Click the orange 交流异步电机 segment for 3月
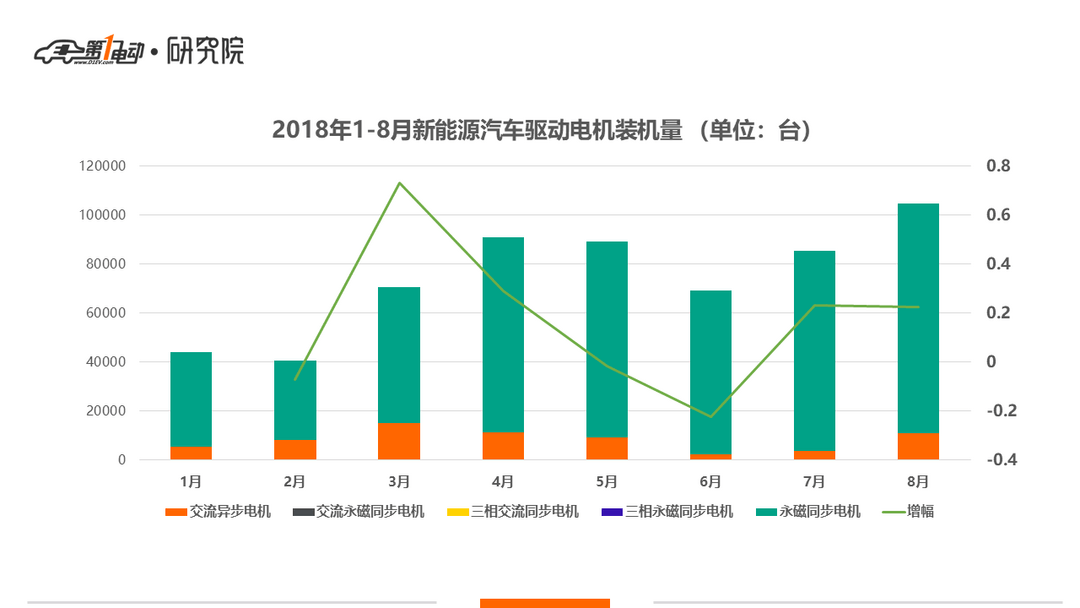This screenshot has height=608, width=1080. tap(399, 441)
